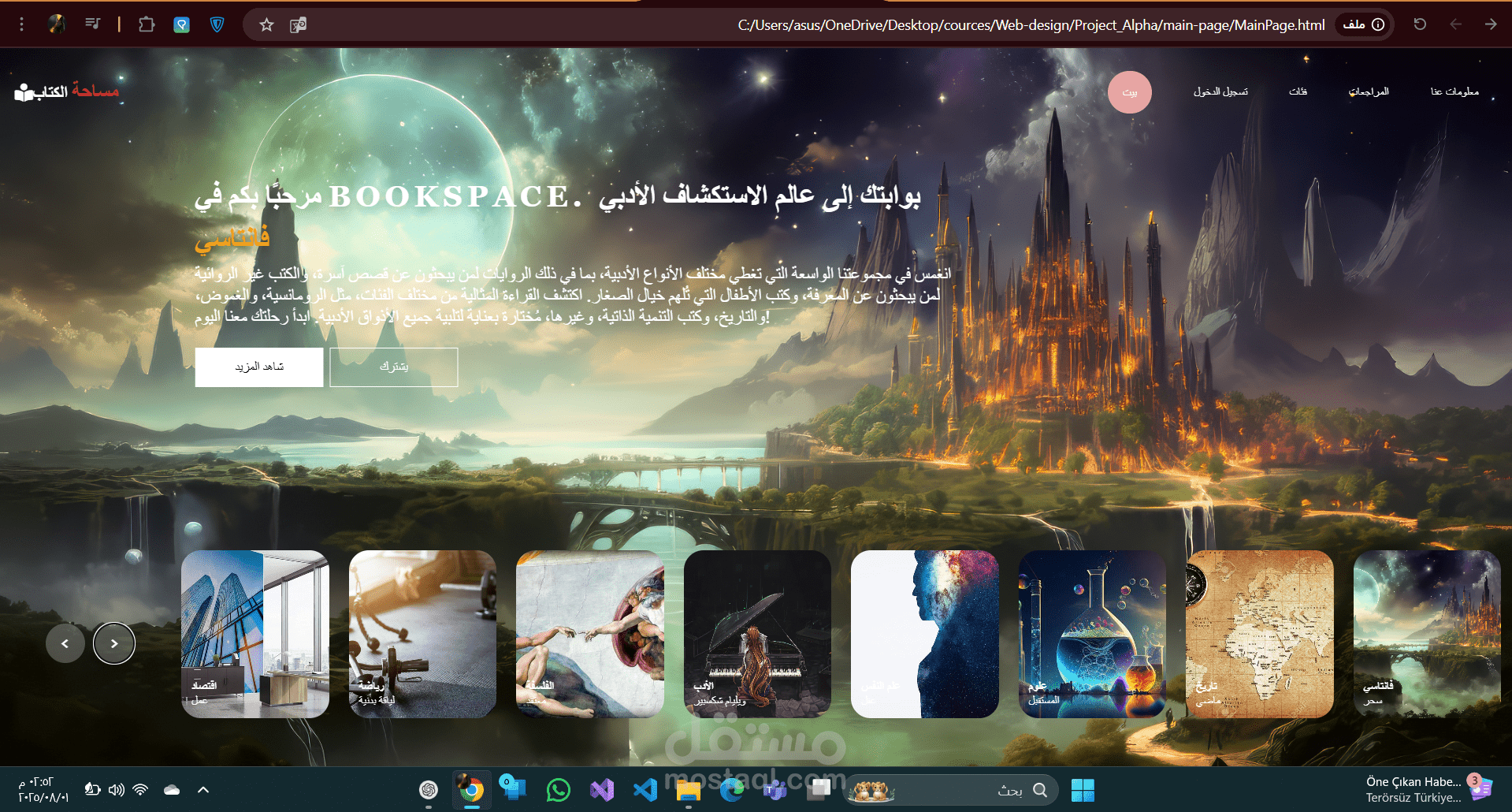This screenshot has width=1512, height=812.
Task: Select the علوم science flask card
Action: click(1092, 634)
